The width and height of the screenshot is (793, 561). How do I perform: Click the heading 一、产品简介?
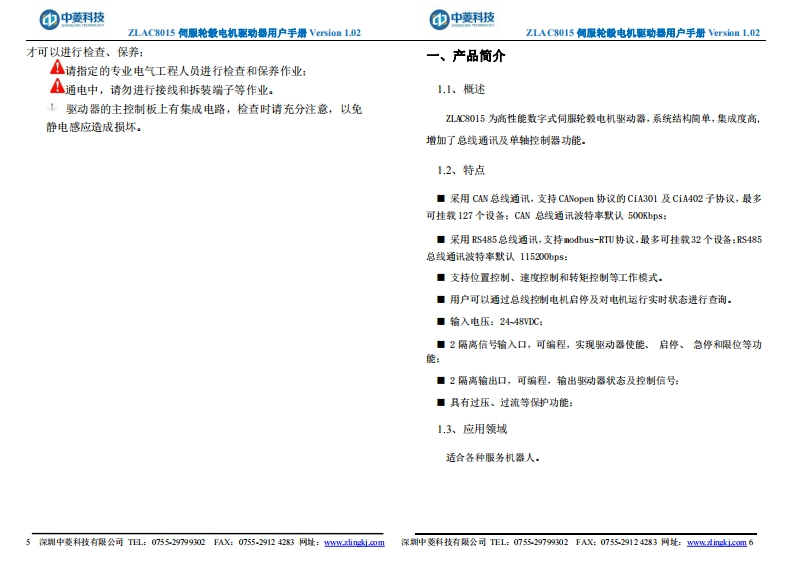click(466, 56)
